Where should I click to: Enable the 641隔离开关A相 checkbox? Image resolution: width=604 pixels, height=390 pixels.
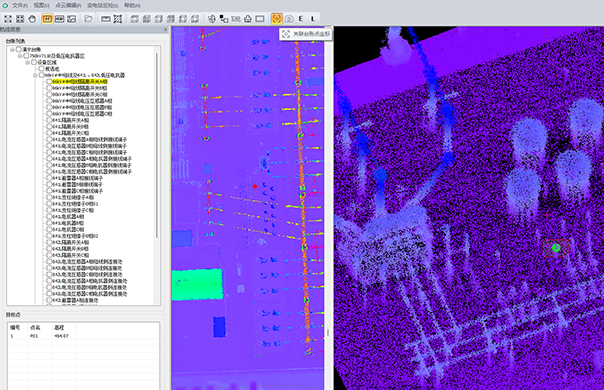(x=49, y=120)
